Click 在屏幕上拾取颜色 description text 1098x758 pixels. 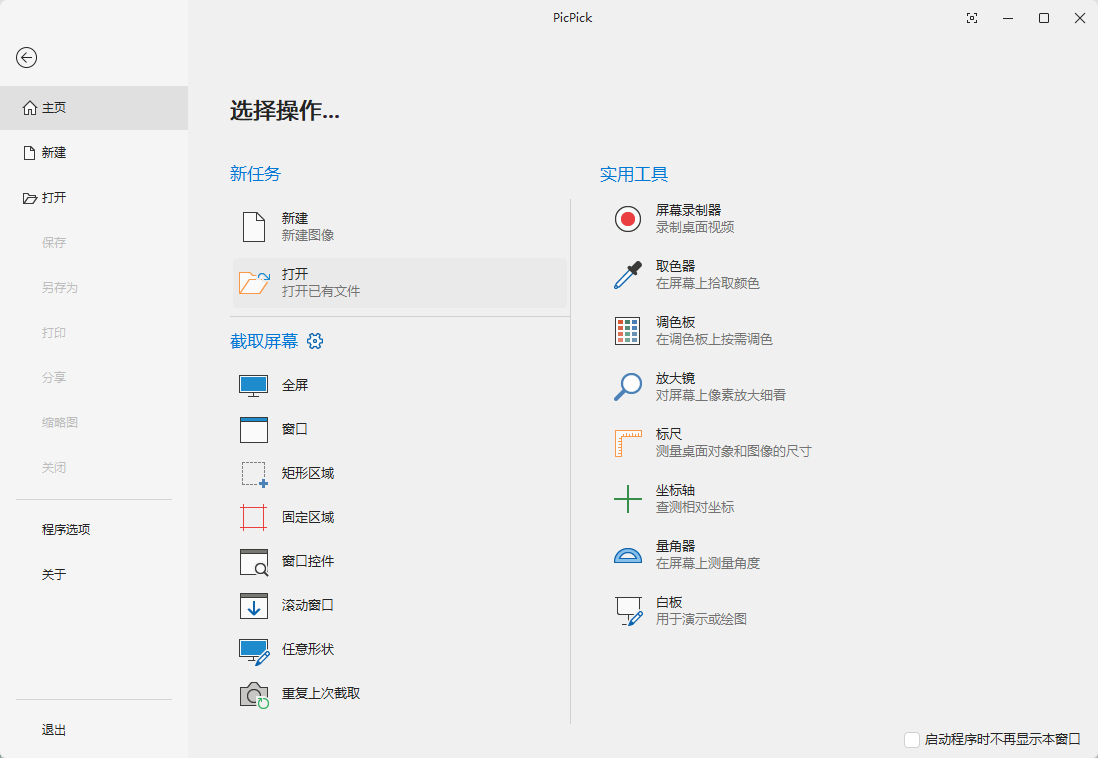point(708,283)
